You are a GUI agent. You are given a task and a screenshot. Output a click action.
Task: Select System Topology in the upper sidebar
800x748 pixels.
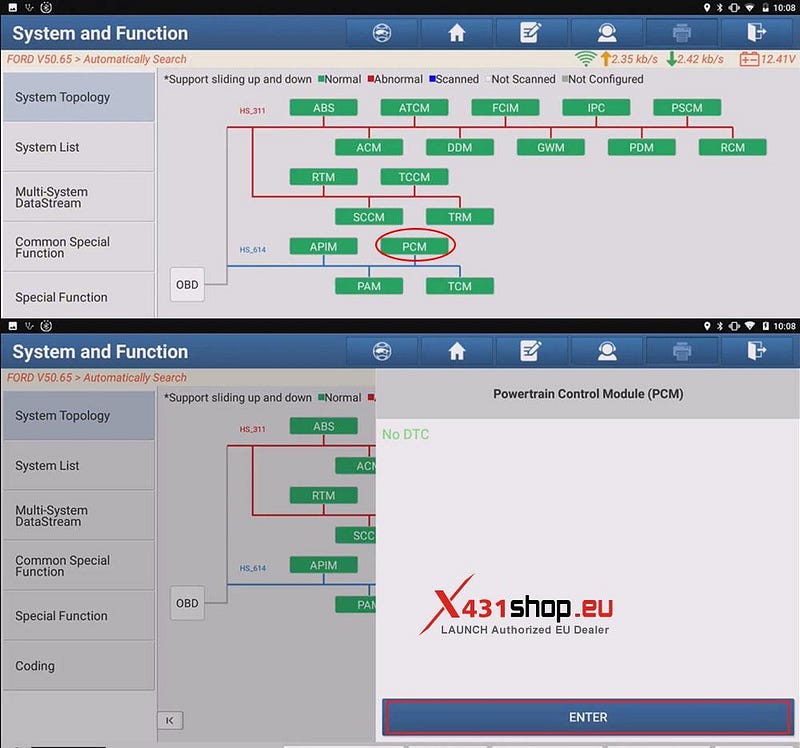pos(79,97)
